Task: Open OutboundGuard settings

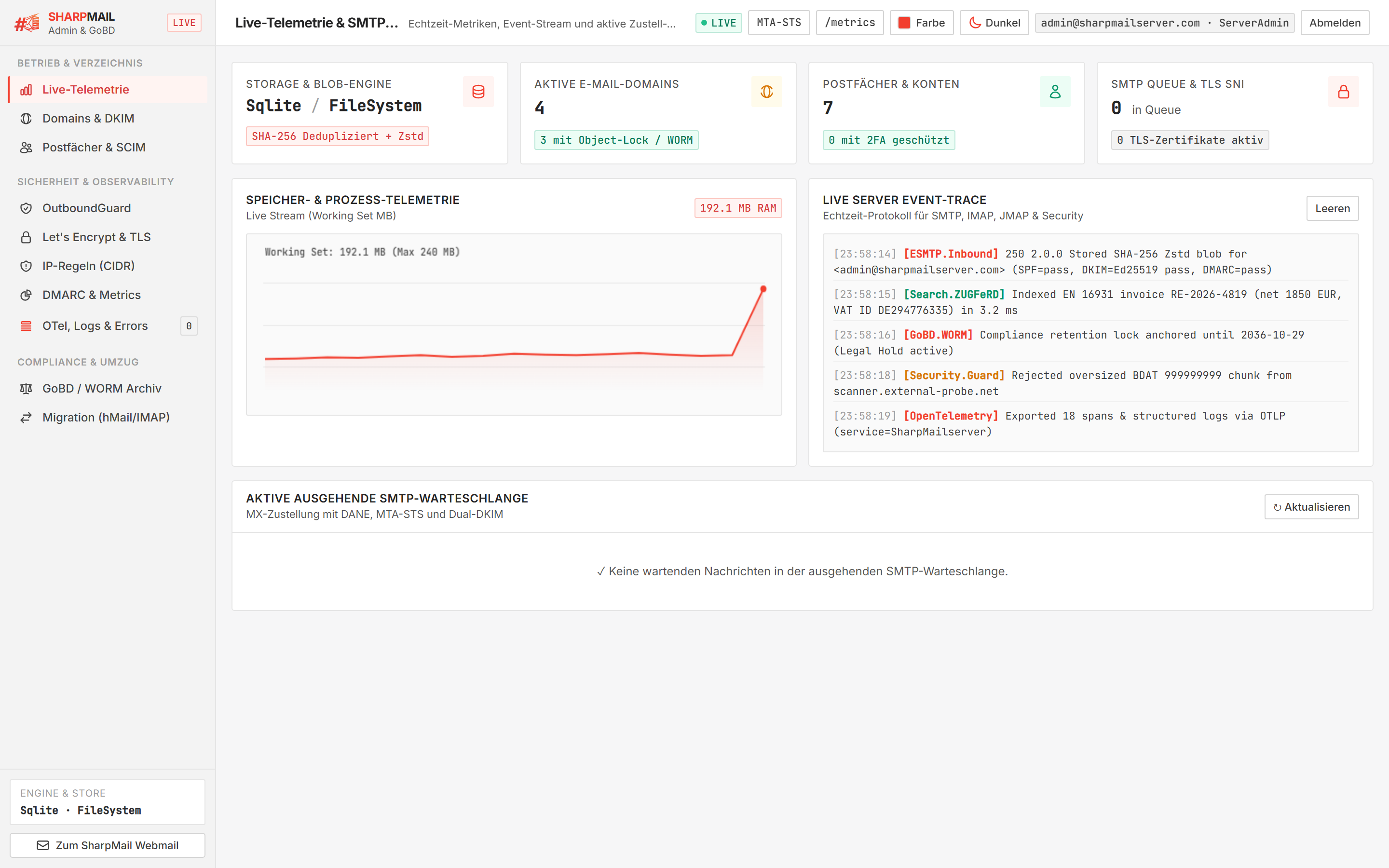Action: coord(108,208)
